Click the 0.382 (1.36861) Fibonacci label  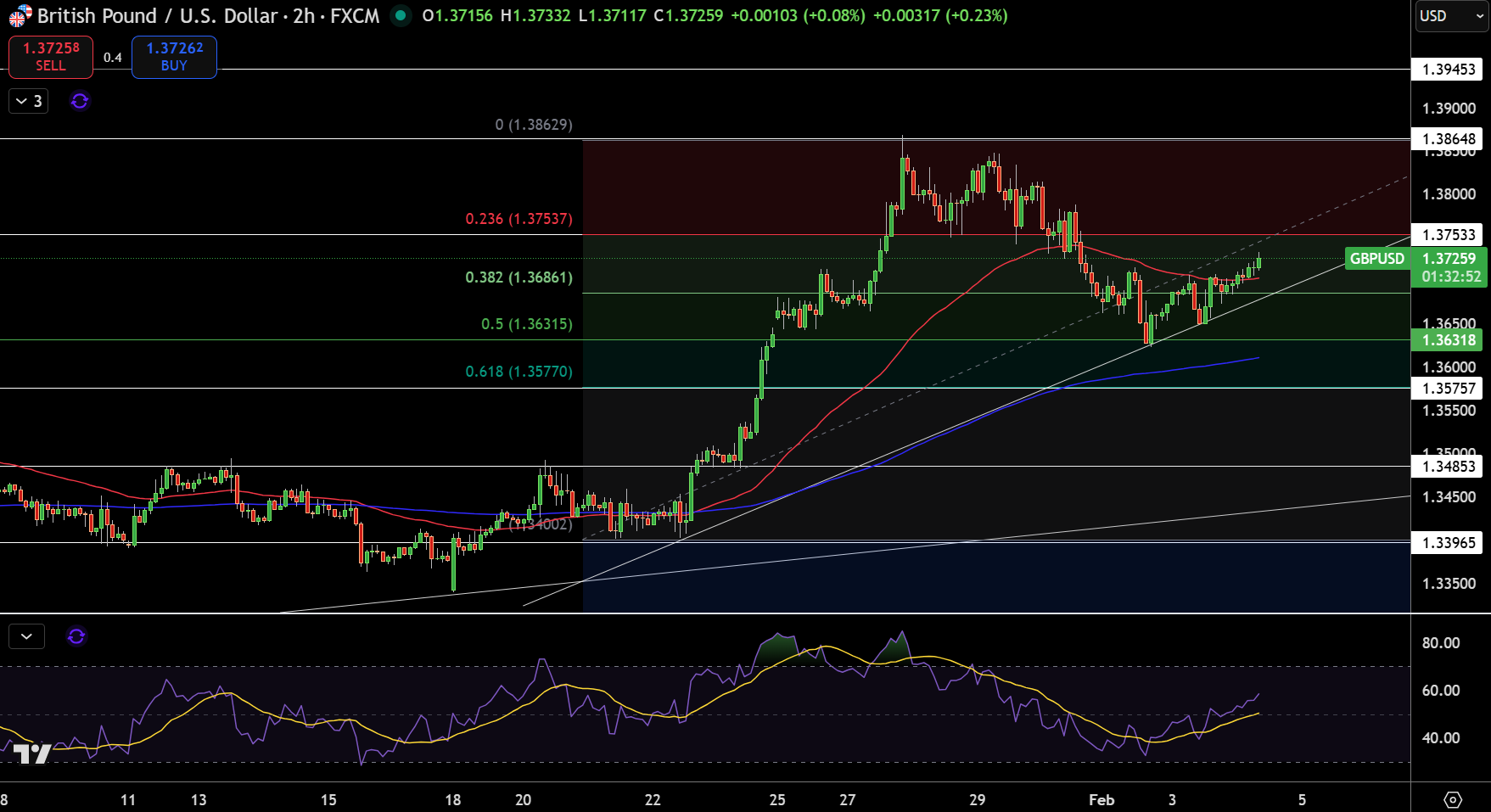point(518,277)
